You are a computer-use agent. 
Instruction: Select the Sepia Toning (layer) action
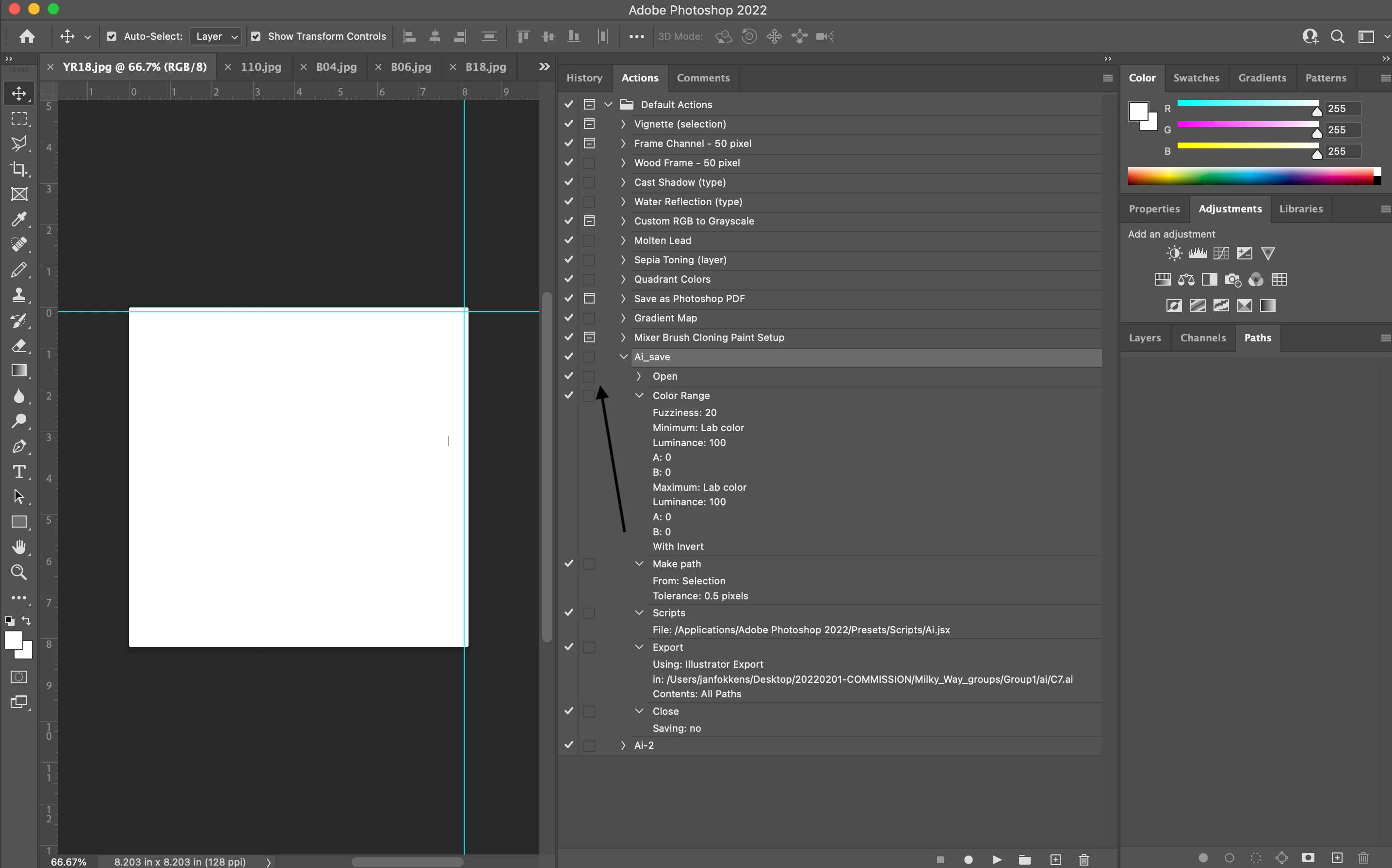[680, 259]
